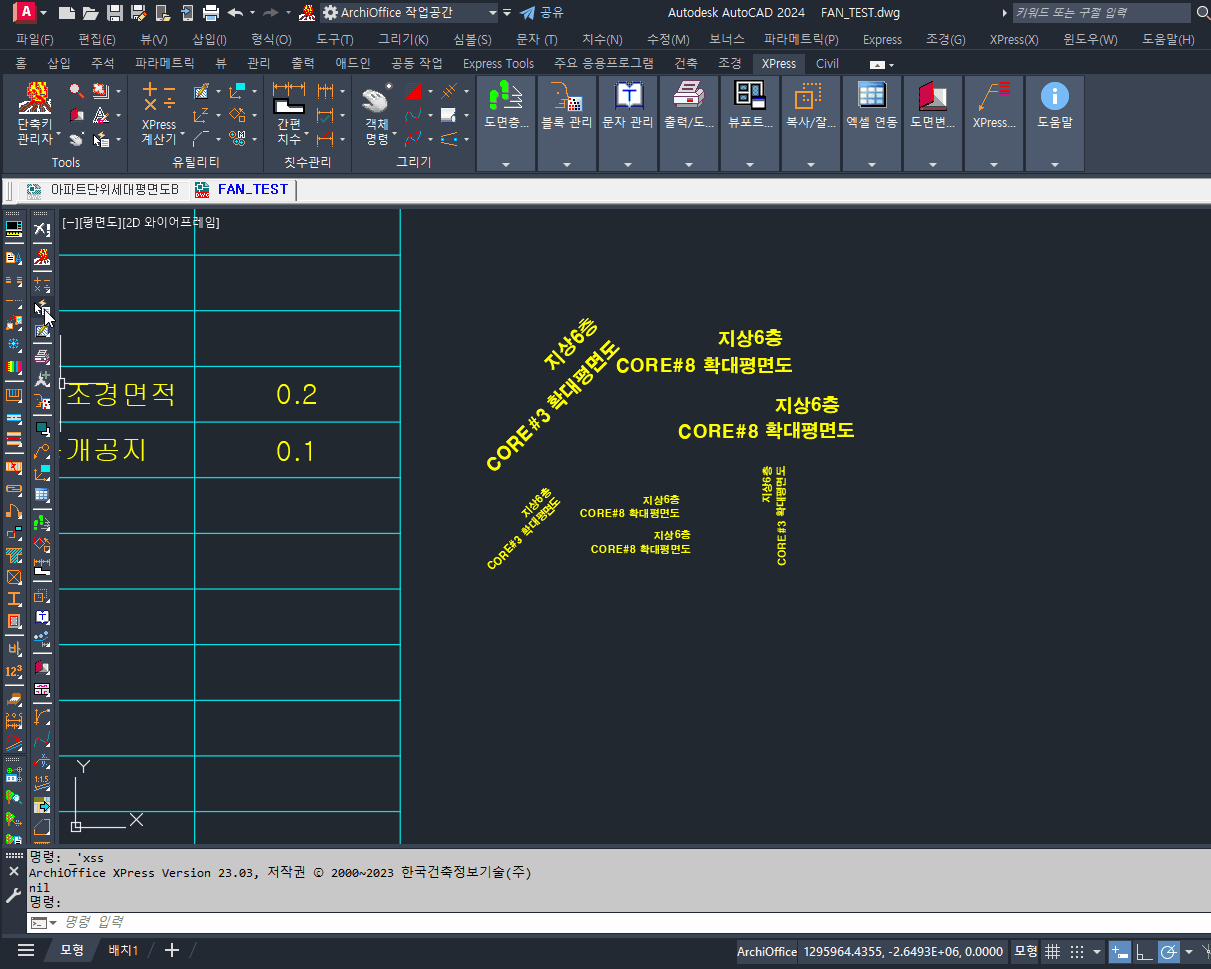The height and width of the screenshot is (969, 1211).
Task: Select the 조경면적 table text
Action: [x=120, y=394]
